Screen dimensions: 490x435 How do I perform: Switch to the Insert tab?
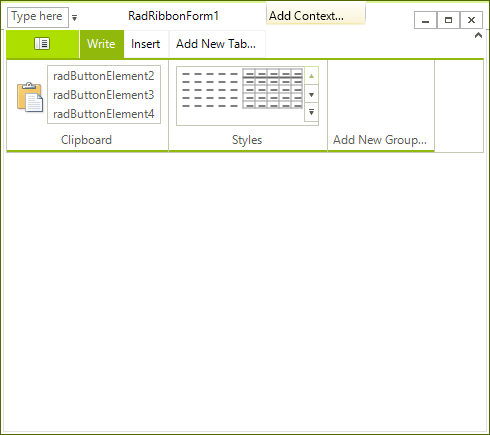(x=145, y=44)
